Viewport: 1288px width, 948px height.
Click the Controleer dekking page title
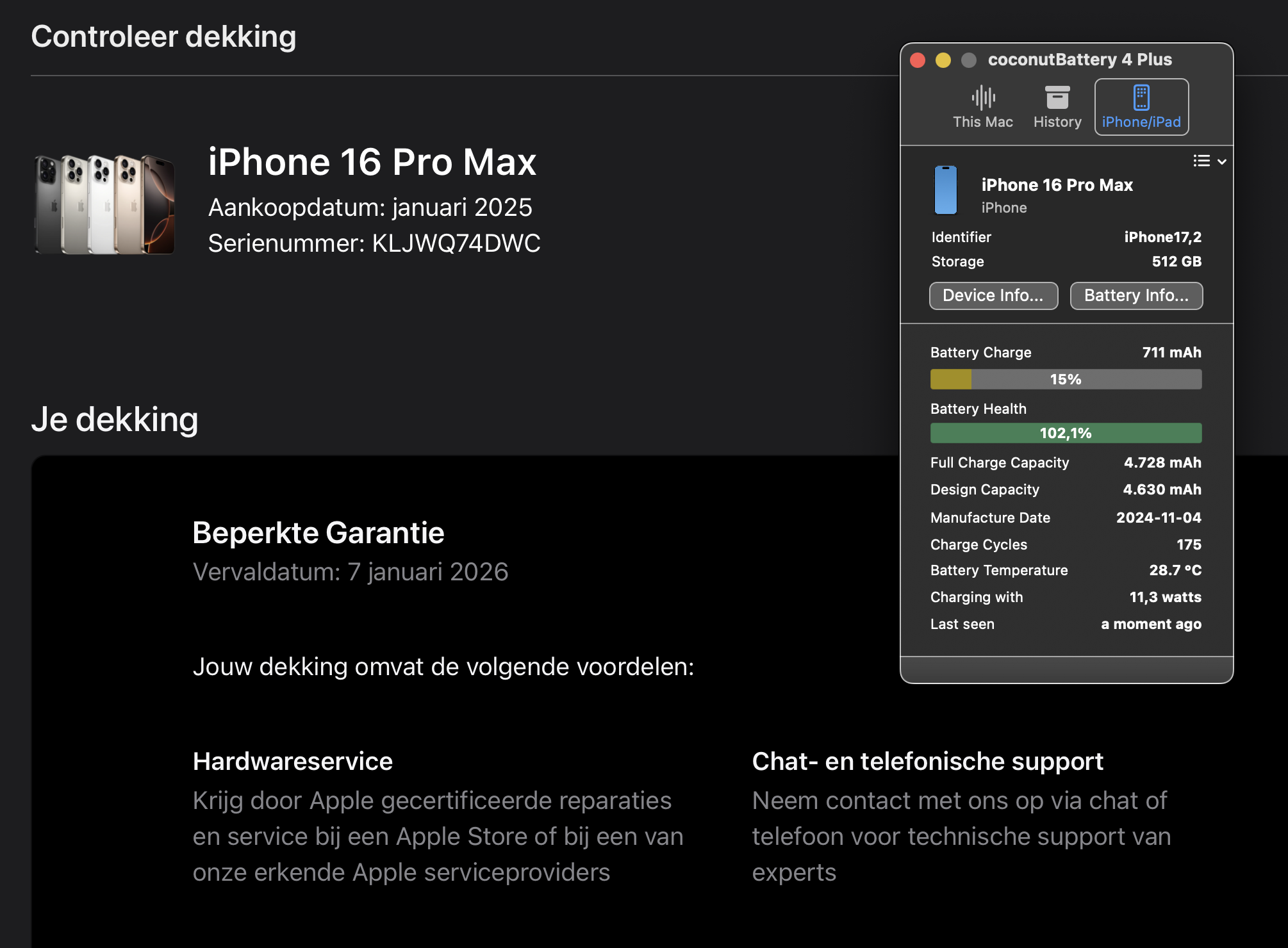(x=164, y=37)
